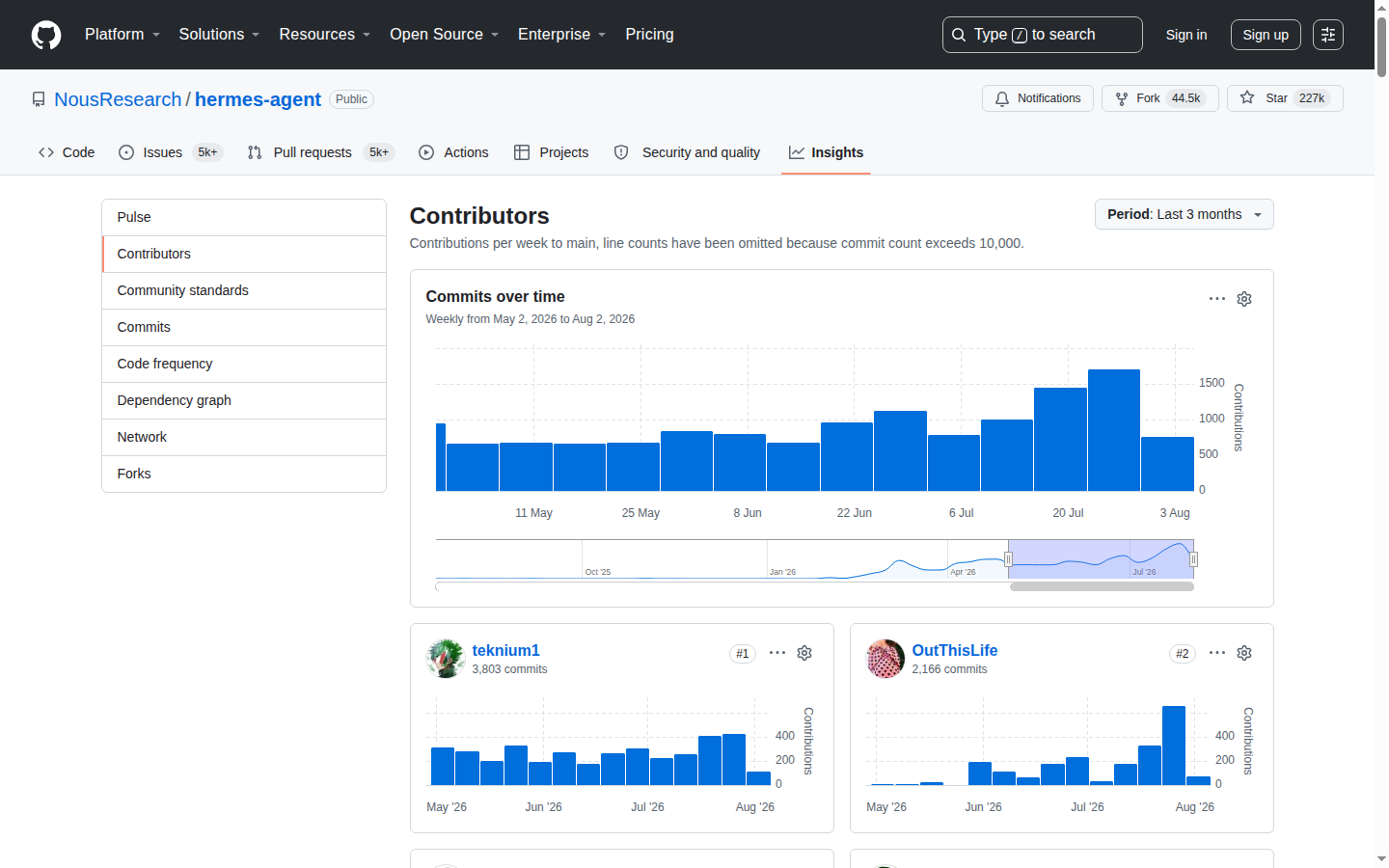The width and height of the screenshot is (1389, 868).
Task: Open the three-dot menu on Commits over time
Action: [1217, 299]
